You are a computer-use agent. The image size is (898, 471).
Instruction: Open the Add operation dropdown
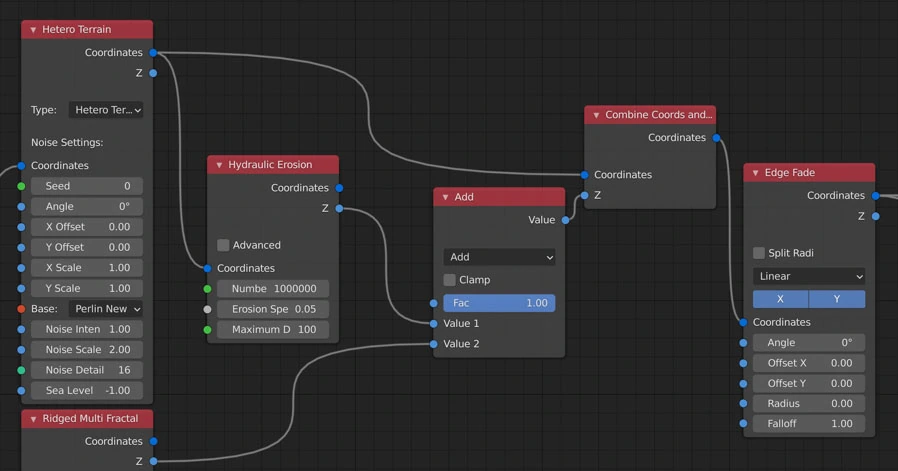point(499,257)
